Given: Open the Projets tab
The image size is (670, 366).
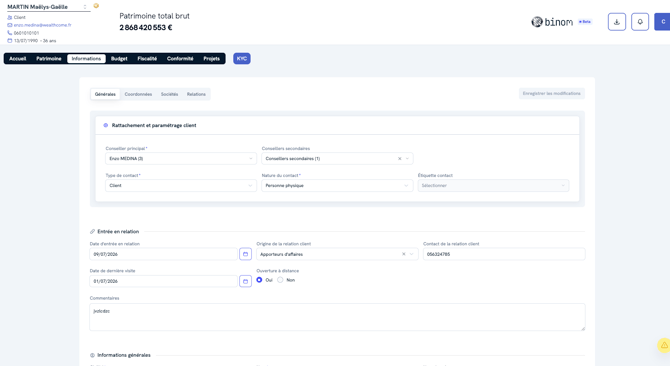Looking at the screenshot, I should point(212,59).
